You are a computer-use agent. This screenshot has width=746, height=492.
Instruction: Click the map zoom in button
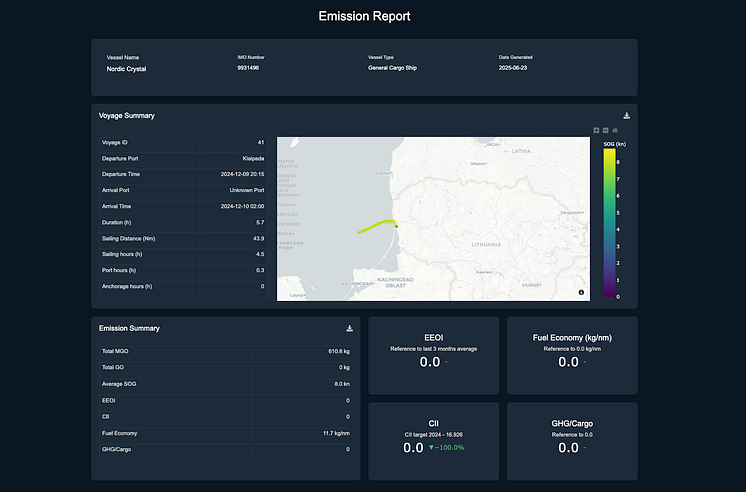[x=597, y=130]
